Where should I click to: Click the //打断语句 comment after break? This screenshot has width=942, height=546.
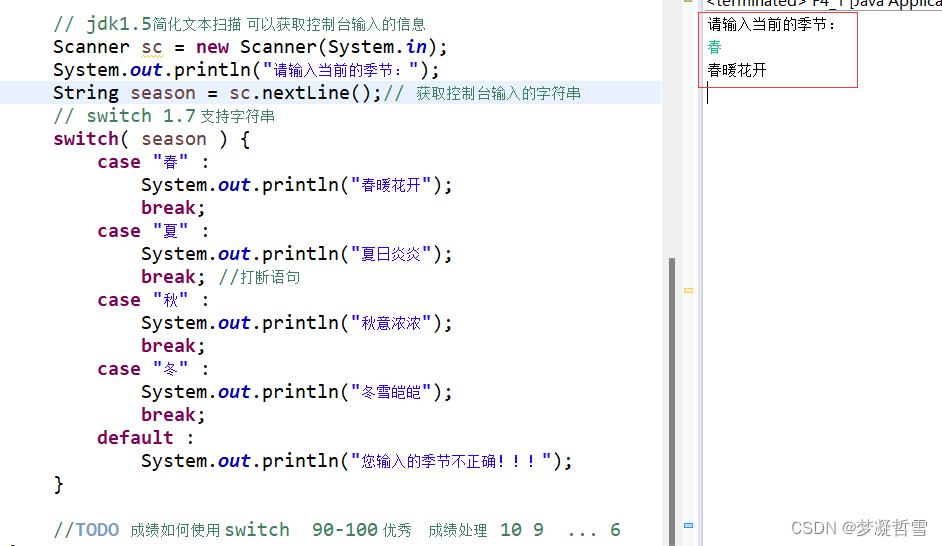(259, 277)
